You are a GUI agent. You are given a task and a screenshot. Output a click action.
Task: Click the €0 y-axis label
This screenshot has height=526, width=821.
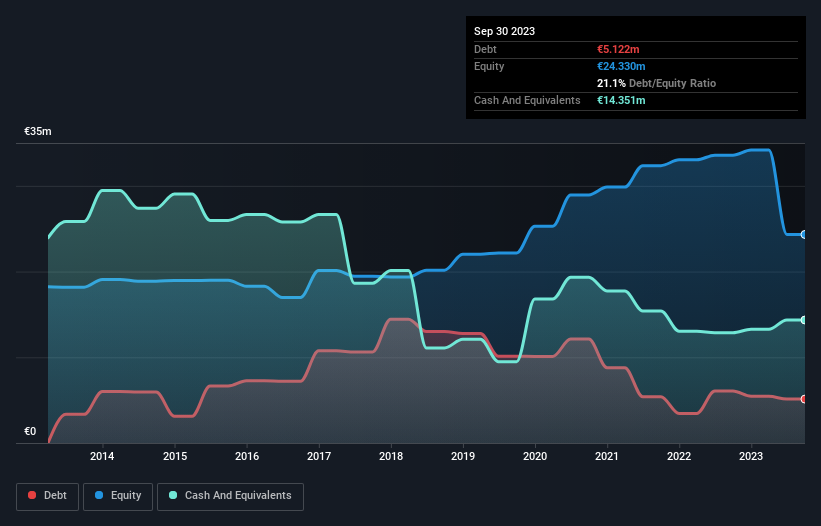click(30, 431)
